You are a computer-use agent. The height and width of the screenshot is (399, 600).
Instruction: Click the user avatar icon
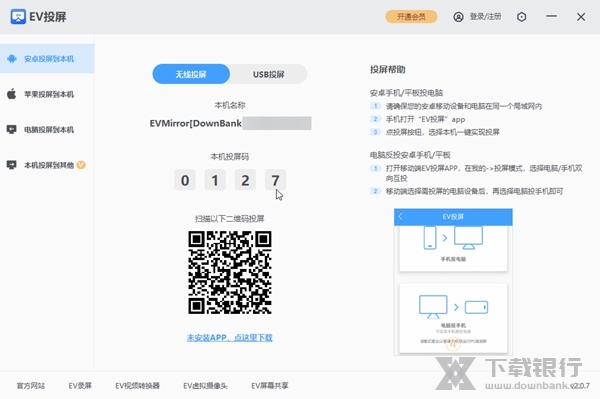[x=458, y=17]
